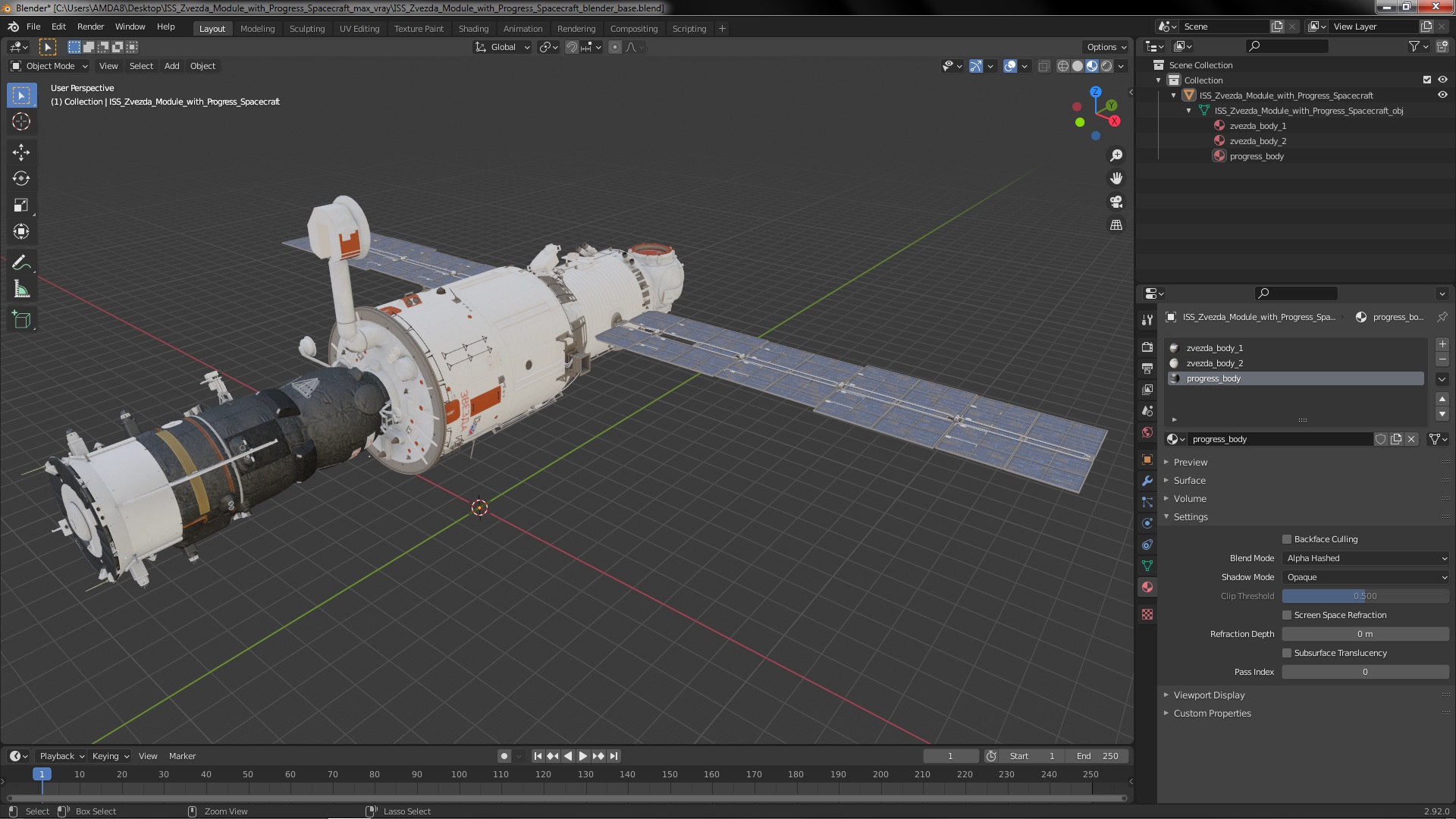Open the File menu
This screenshot has height=819, width=1456.
33,27
